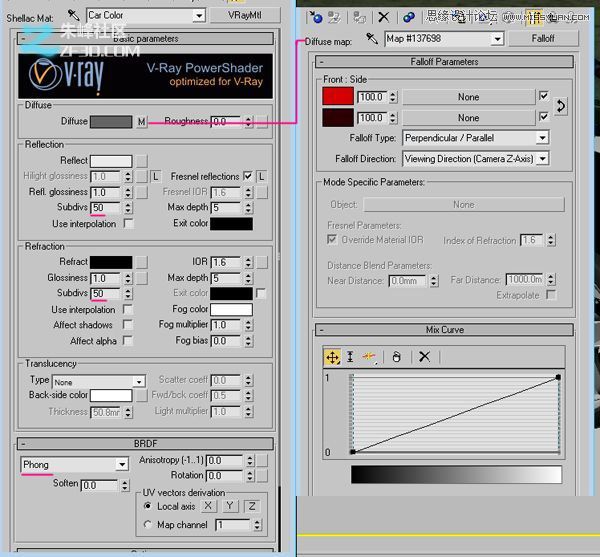Toggle the Fresnel reflections checkbox
This screenshot has width=600, height=557.
(247, 176)
